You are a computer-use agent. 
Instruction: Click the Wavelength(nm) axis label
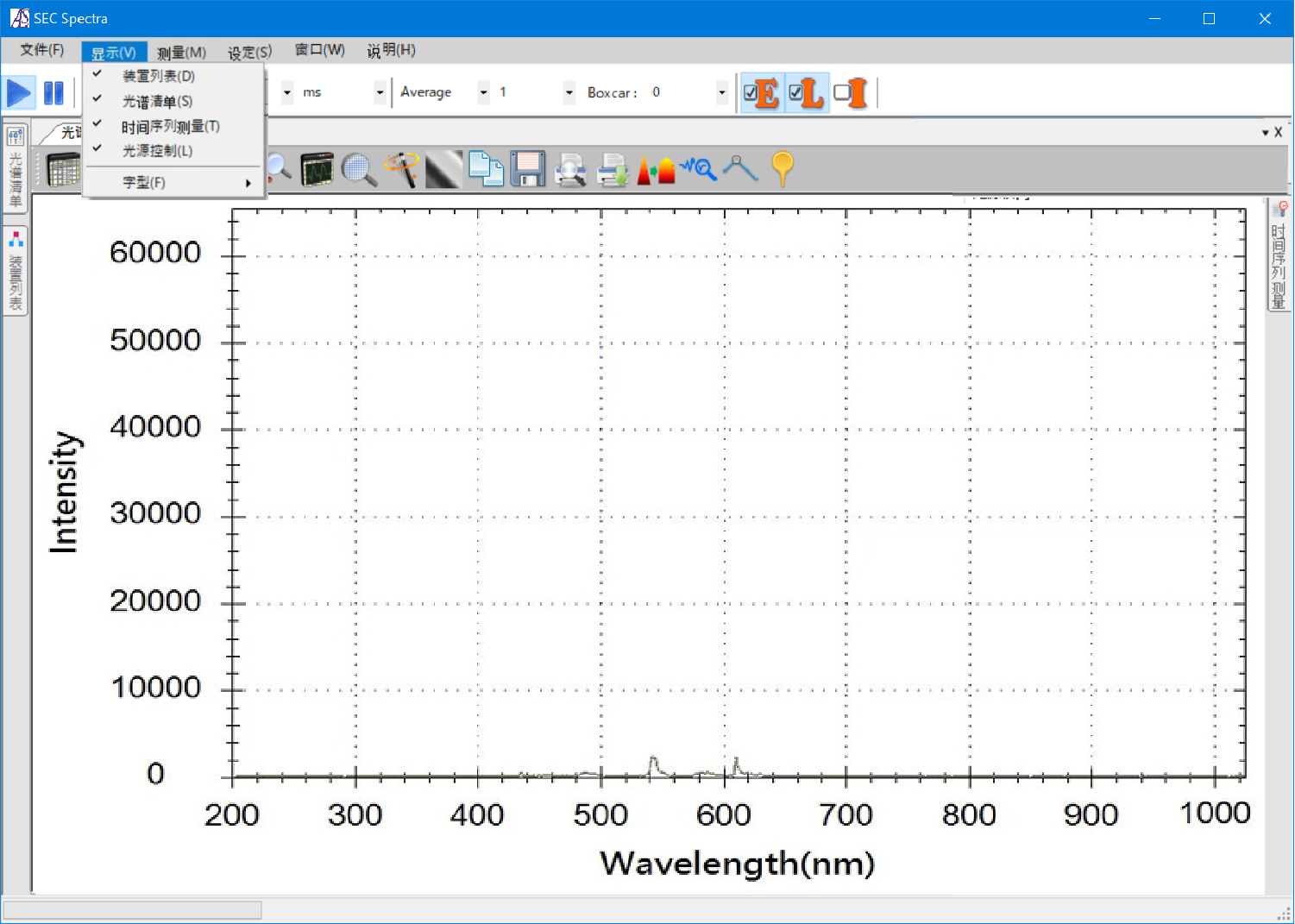[x=738, y=864]
